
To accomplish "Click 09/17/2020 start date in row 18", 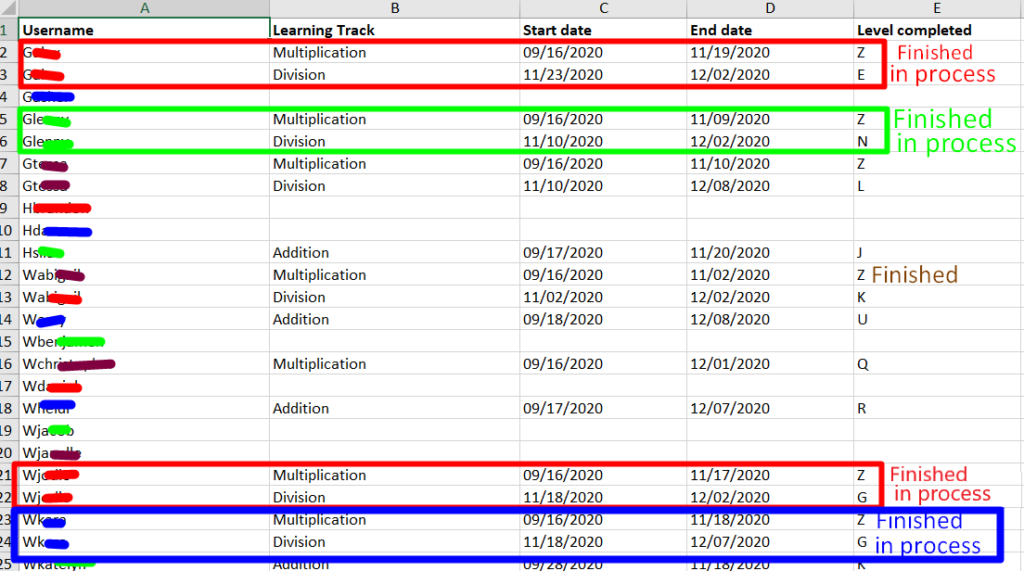I will 603,408.
